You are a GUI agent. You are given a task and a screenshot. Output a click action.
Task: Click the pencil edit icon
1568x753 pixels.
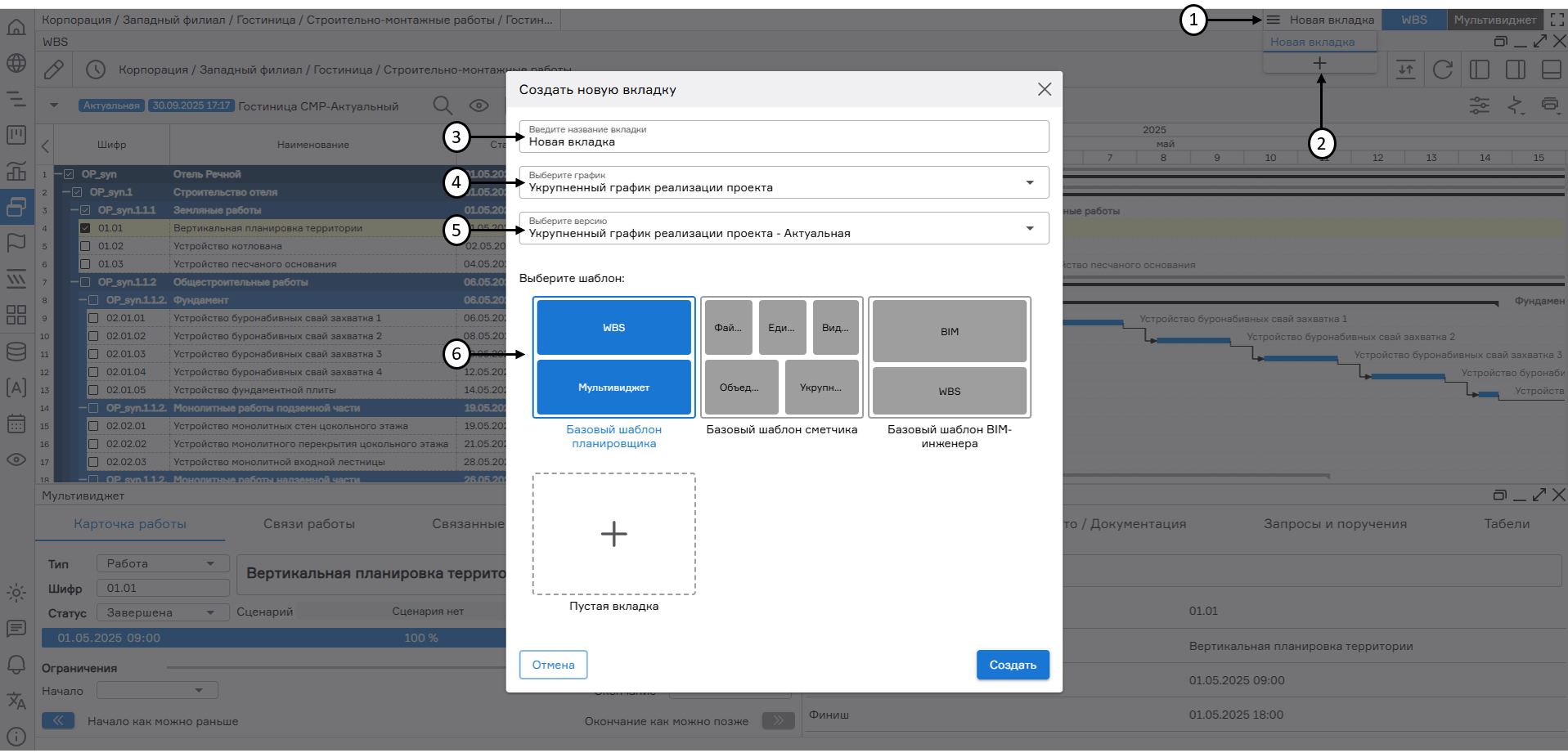54,70
